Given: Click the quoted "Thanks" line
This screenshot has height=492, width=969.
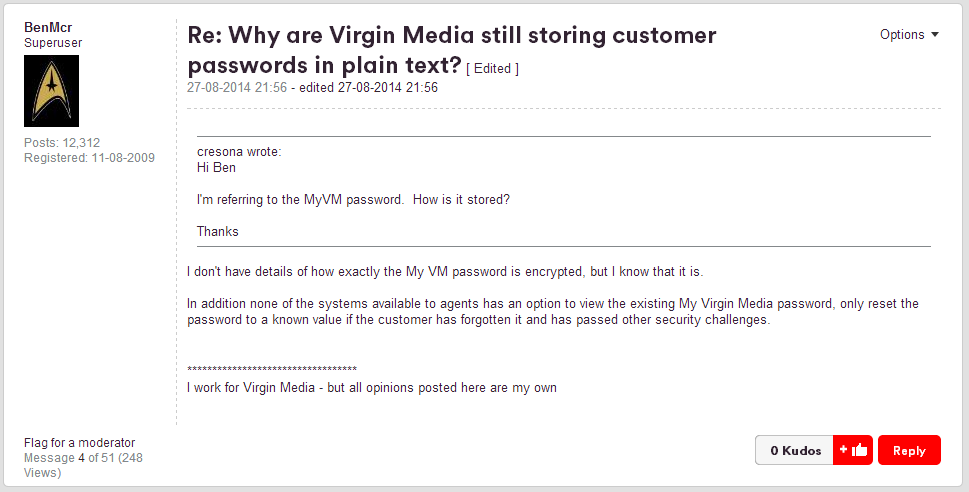Looking at the screenshot, I should [x=218, y=232].
